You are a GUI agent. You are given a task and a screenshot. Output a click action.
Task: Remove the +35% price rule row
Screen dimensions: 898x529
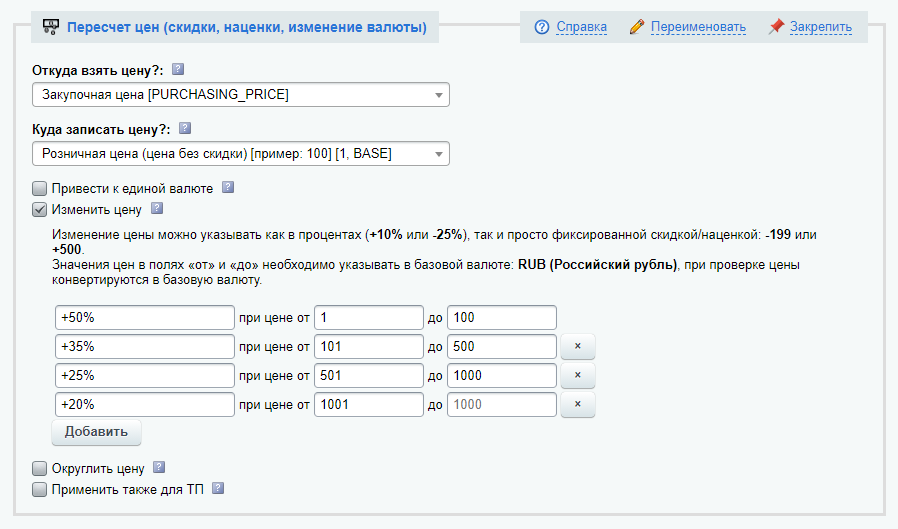(578, 347)
